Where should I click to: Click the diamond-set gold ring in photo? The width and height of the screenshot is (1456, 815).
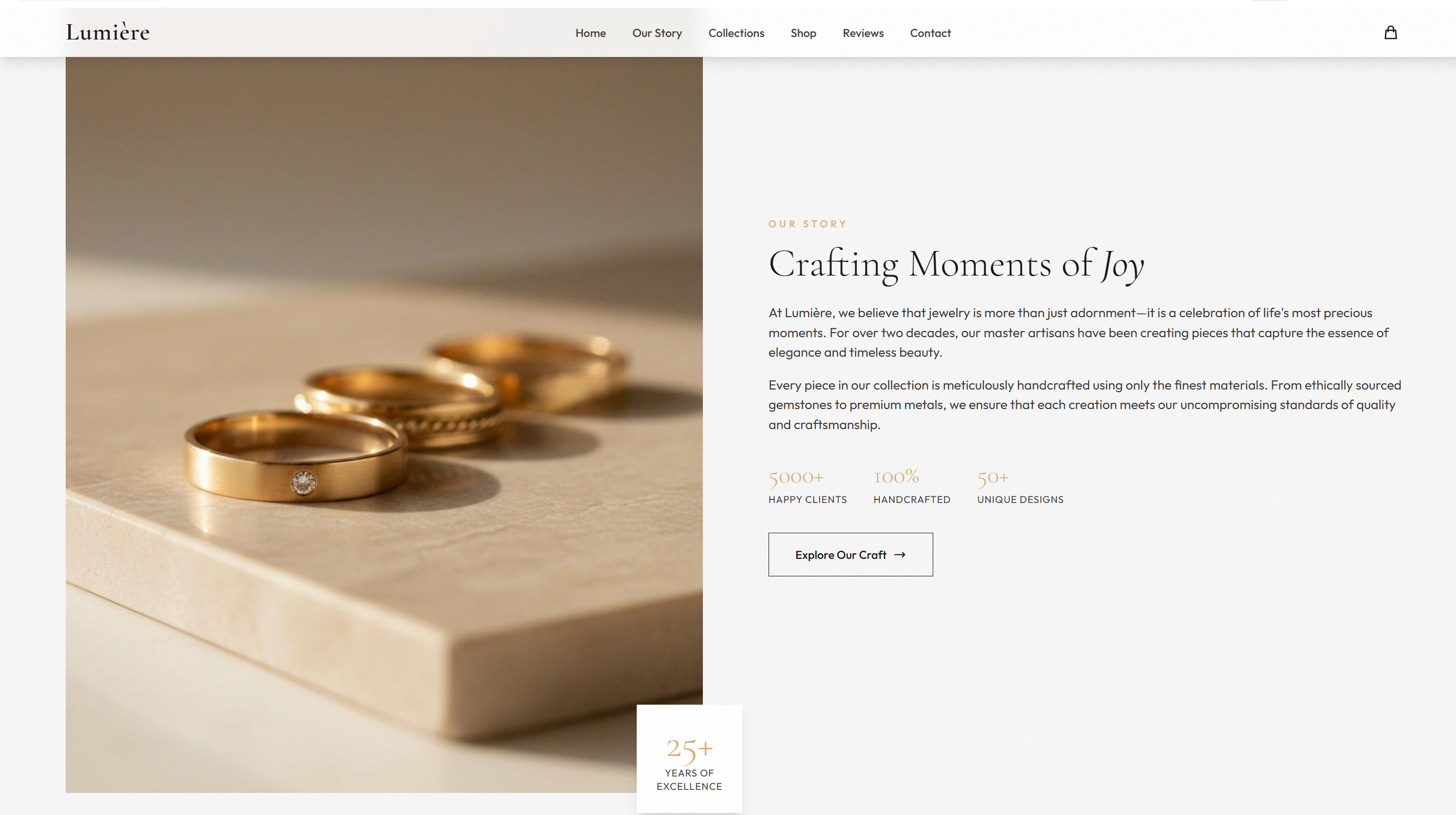click(x=294, y=457)
